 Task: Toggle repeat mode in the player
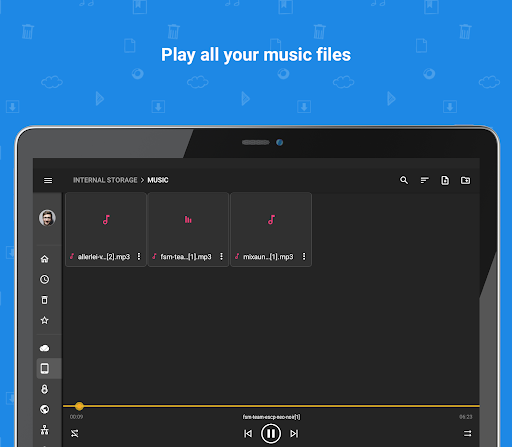[468, 433]
